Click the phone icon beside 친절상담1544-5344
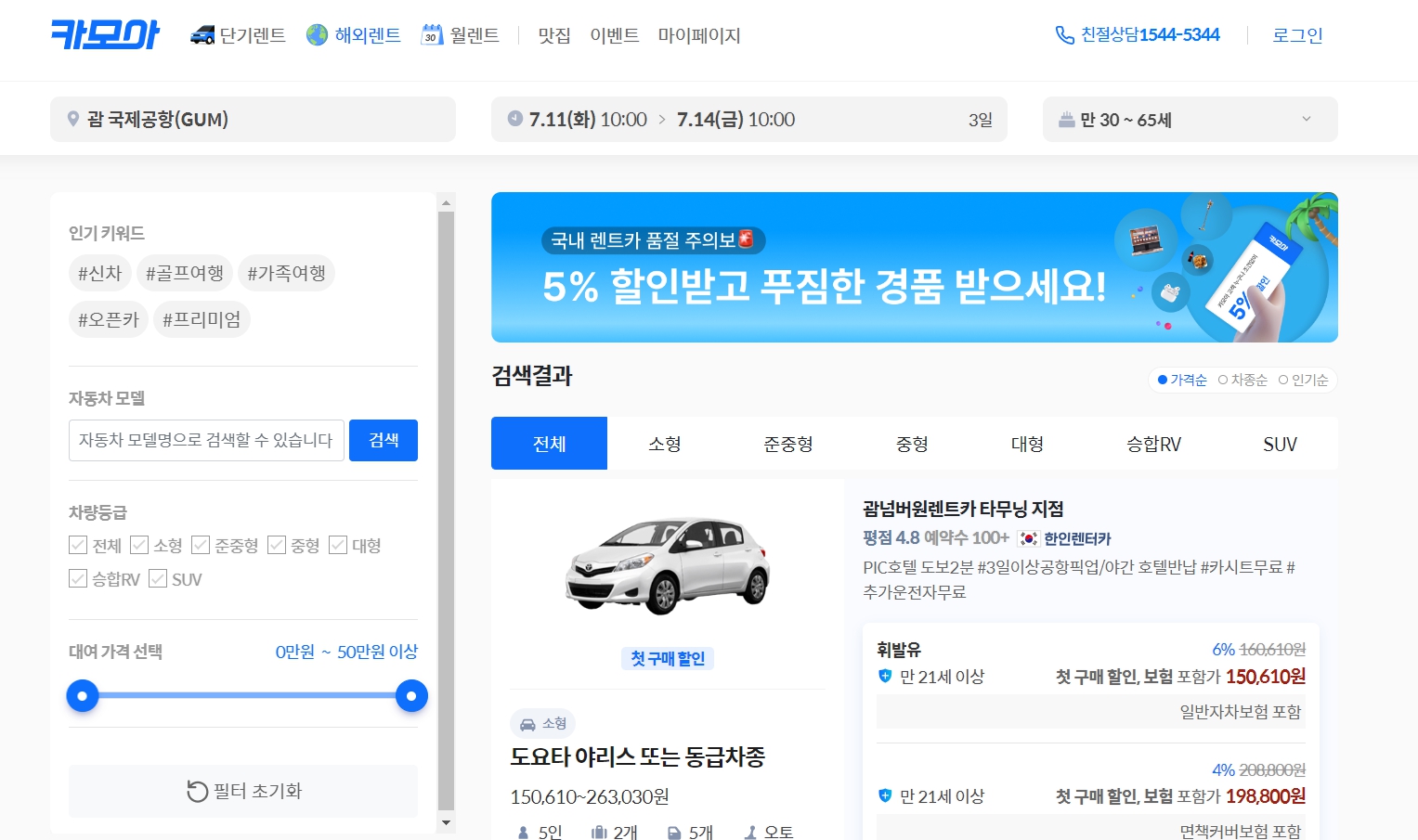This screenshot has width=1418, height=840. pyautogui.click(x=1061, y=33)
